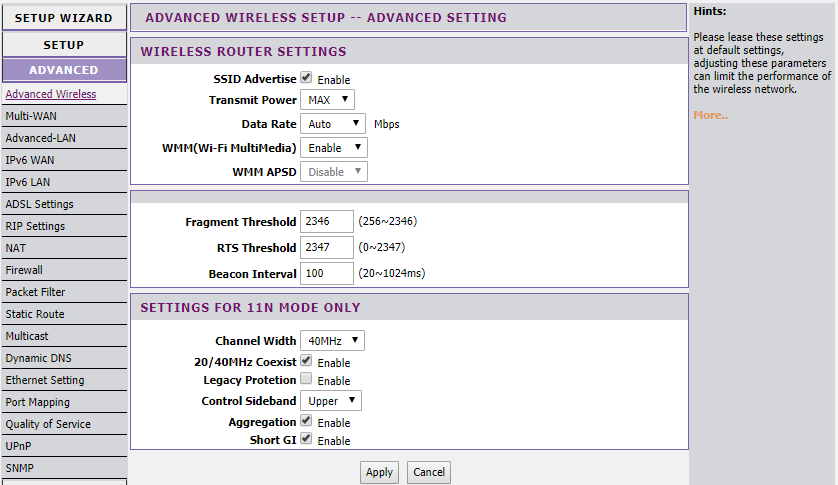Click the (256~2346) range text
This screenshot has height=485, width=838.
click(x=387, y=221)
